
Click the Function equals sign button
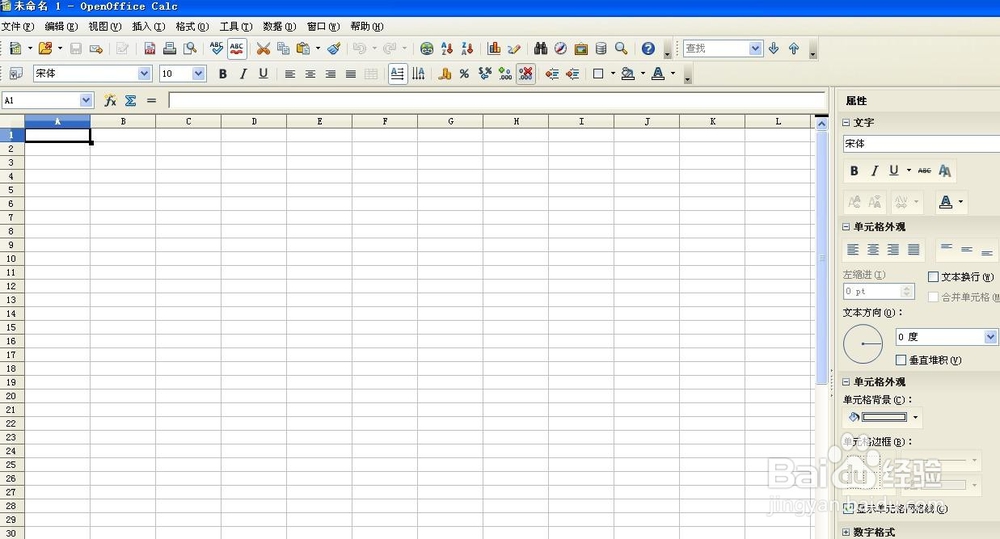coord(151,100)
